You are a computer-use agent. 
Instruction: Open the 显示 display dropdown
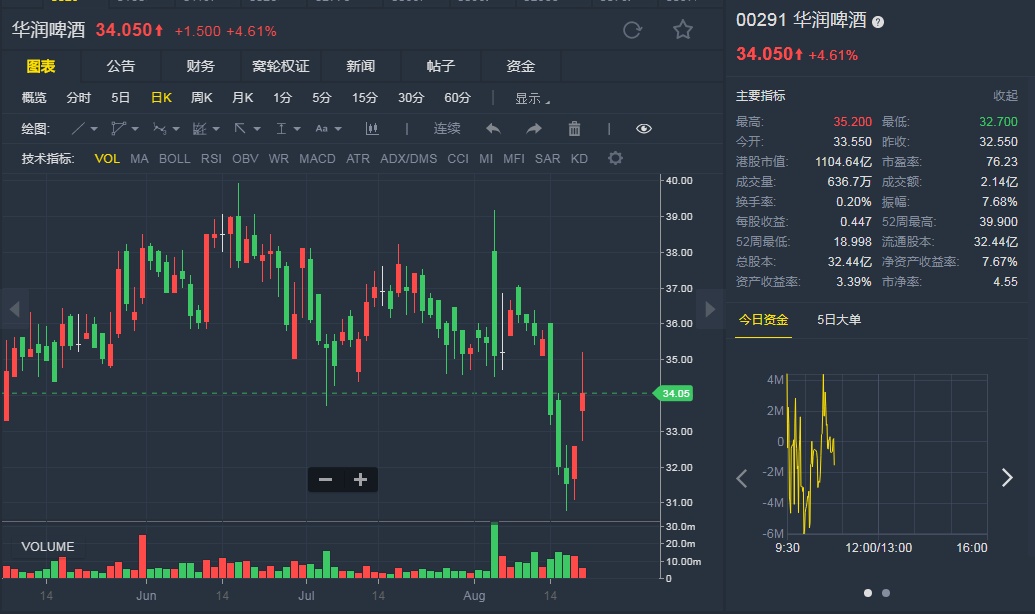pyautogui.click(x=532, y=98)
